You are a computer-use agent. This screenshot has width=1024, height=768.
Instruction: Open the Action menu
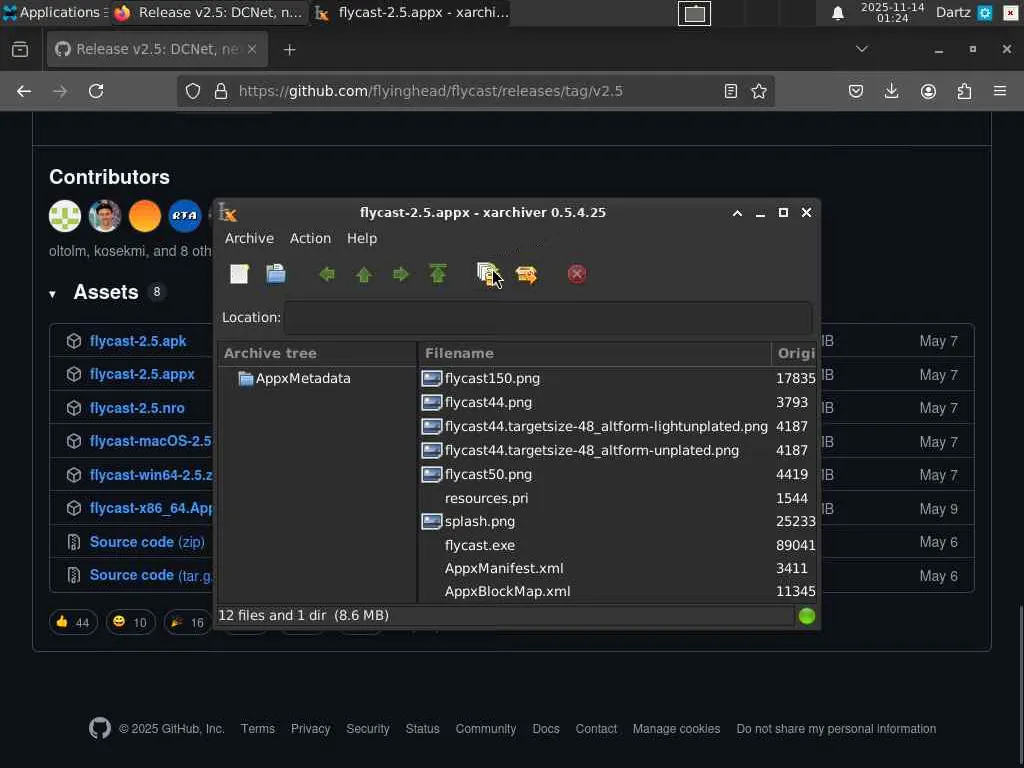click(x=310, y=238)
